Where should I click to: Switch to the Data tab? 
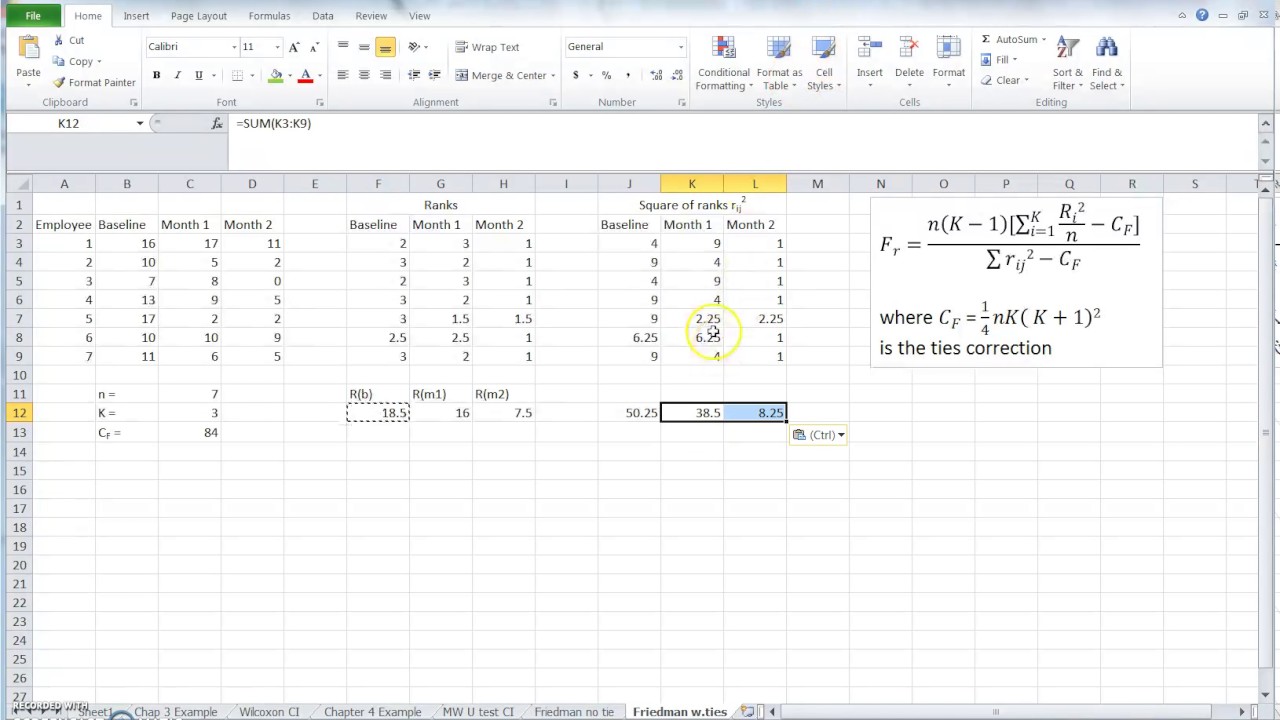click(x=322, y=16)
